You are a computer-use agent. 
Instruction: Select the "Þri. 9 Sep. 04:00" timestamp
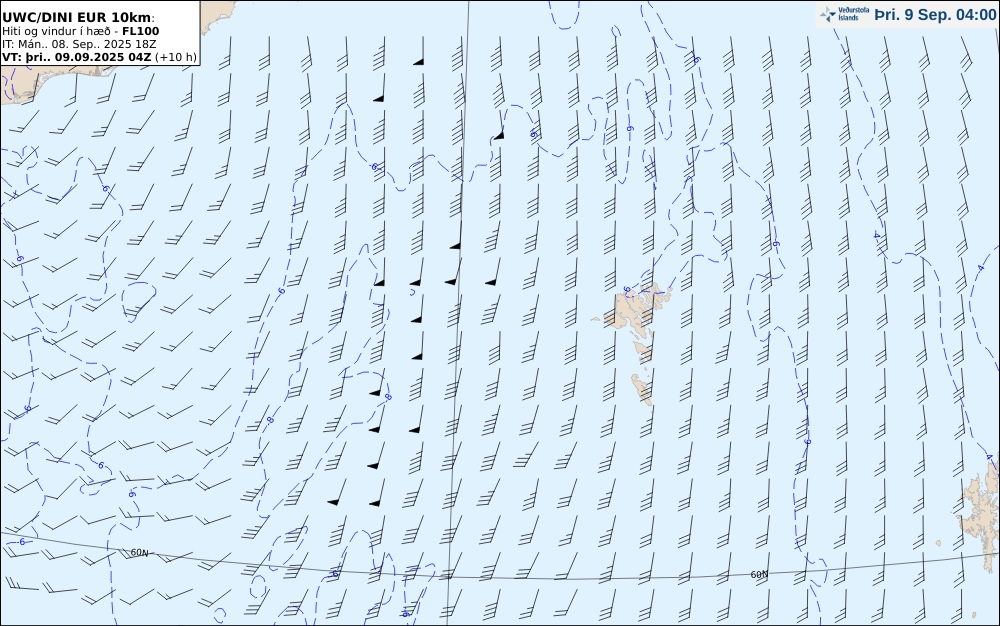pyautogui.click(x=936, y=15)
